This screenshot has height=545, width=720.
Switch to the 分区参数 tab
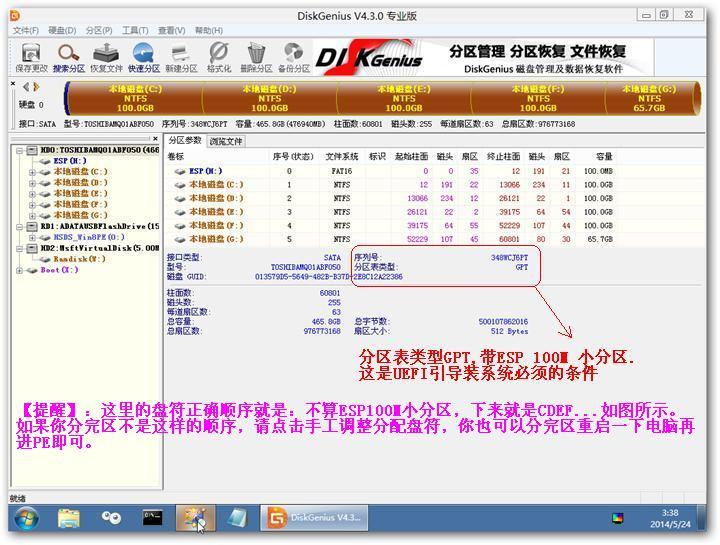coord(185,140)
